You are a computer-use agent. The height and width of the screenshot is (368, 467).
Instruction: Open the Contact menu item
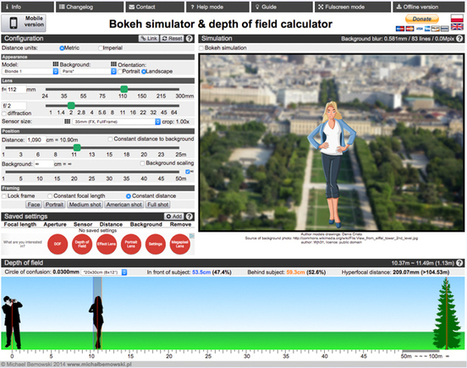pos(155,7)
